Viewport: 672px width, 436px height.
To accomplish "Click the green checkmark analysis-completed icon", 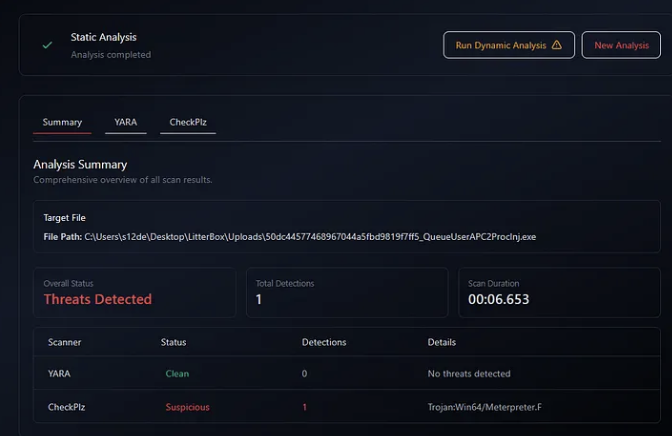I will tap(47, 45).
